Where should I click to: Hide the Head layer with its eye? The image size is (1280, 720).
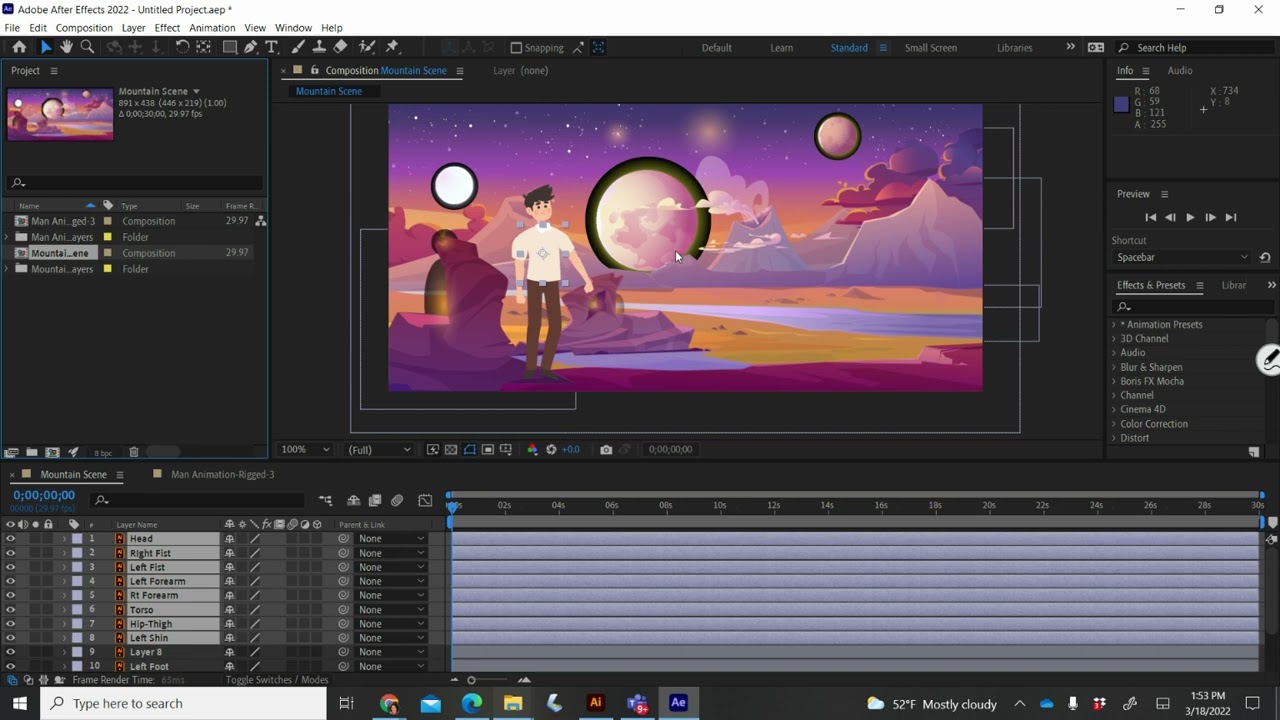(10, 539)
